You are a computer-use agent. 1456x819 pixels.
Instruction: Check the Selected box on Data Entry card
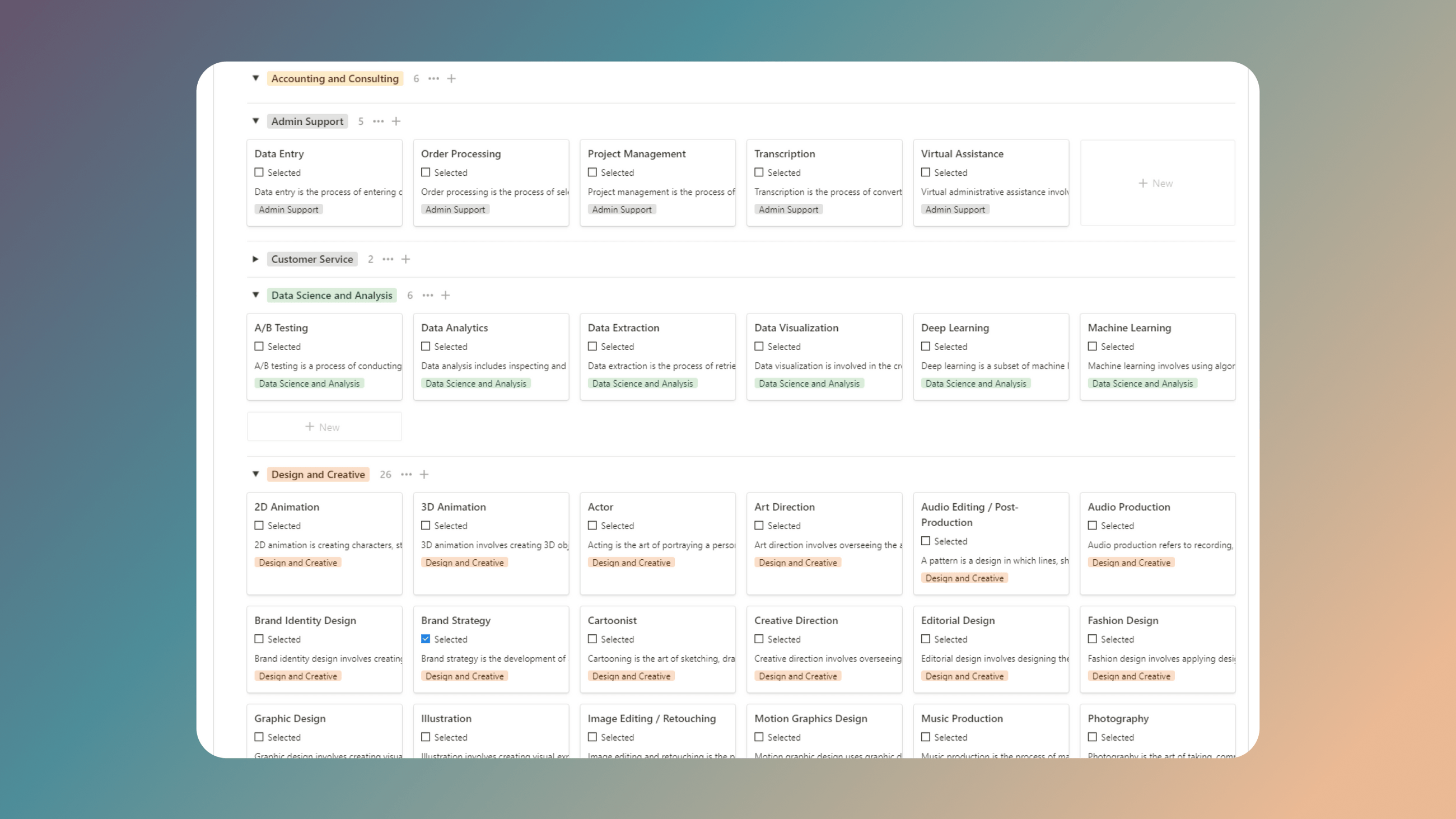click(x=259, y=172)
